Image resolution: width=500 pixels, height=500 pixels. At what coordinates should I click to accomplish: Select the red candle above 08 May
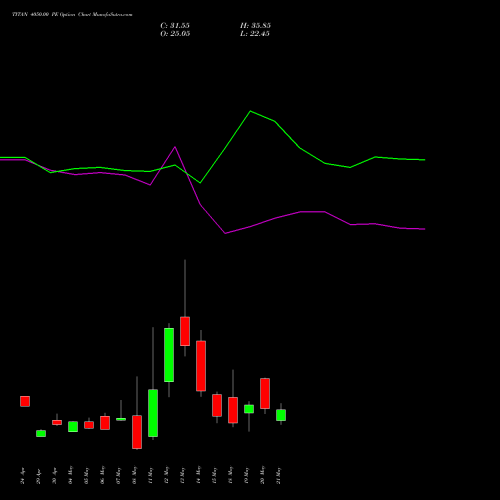pos(137,432)
